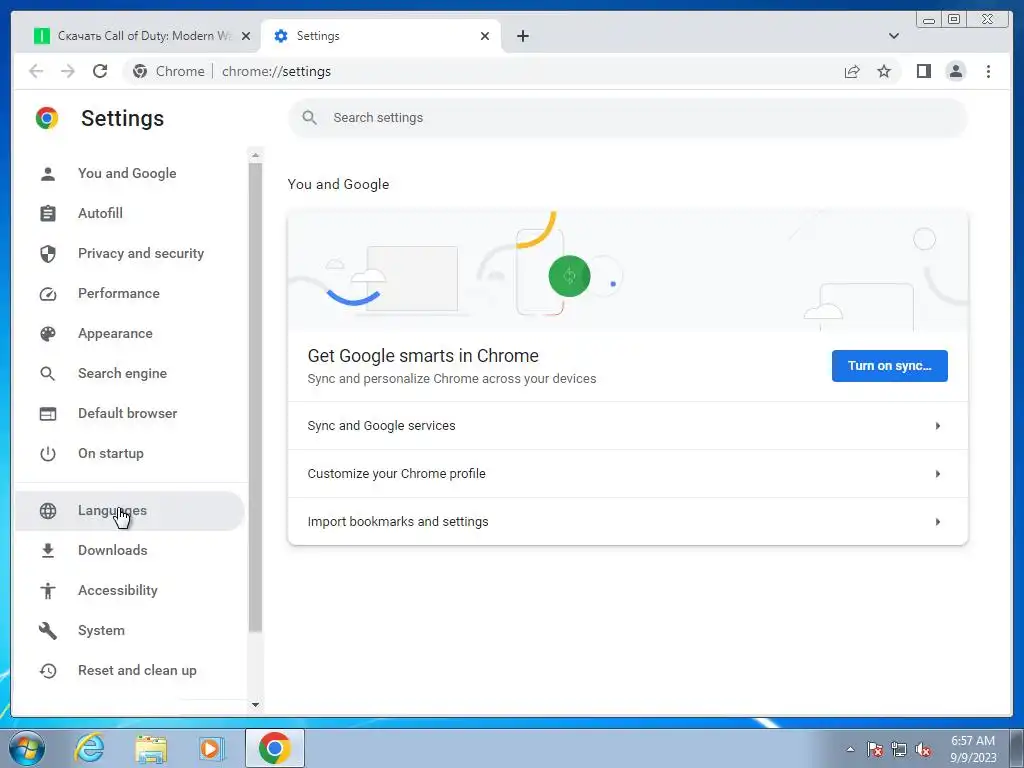Click the taskbar clock showing 6:57 AM
The image size is (1024, 768).
972,749
